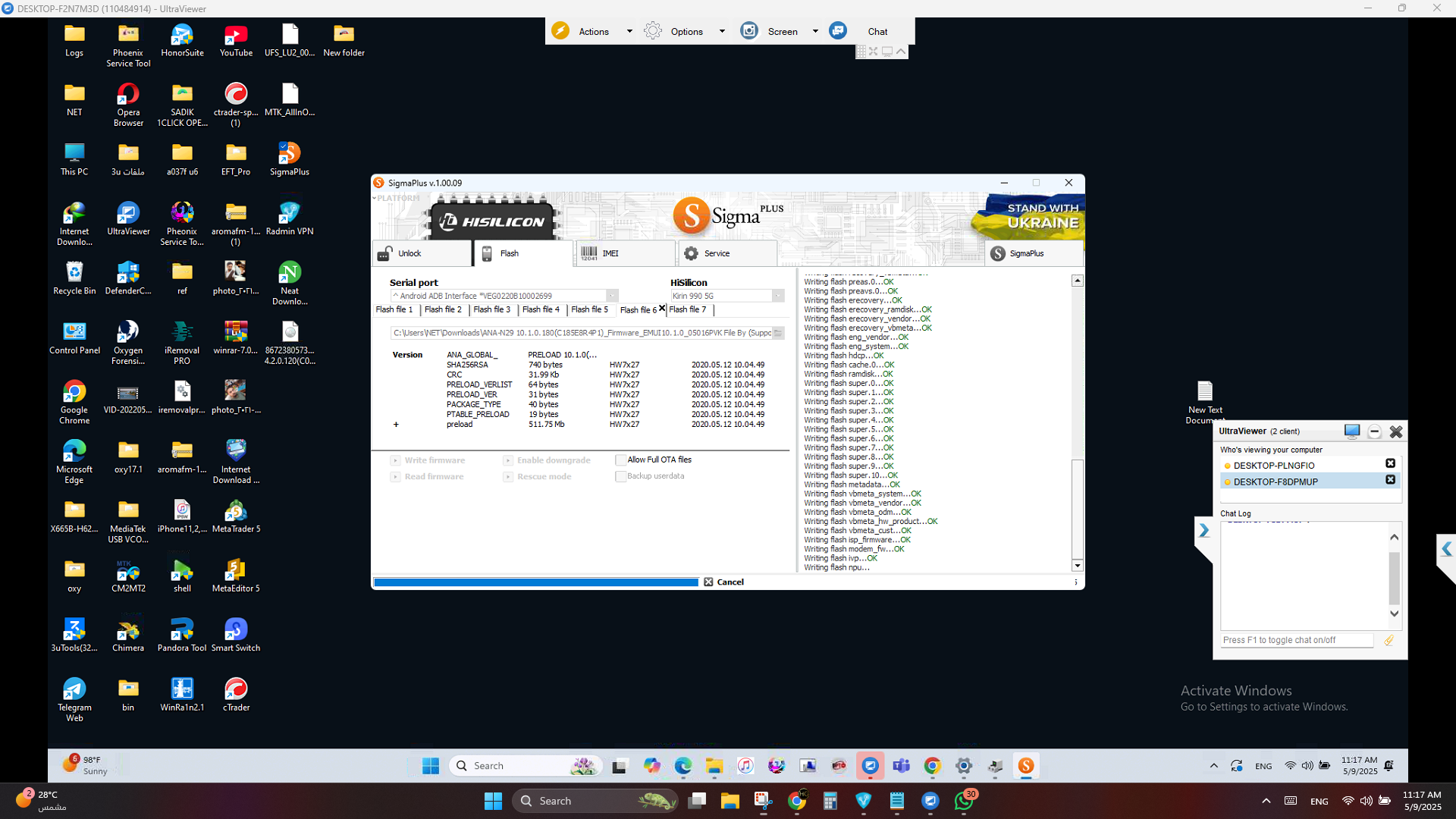Switch to the IMEI tab
Image resolution: width=1456 pixels, height=819 pixels.
point(624,253)
